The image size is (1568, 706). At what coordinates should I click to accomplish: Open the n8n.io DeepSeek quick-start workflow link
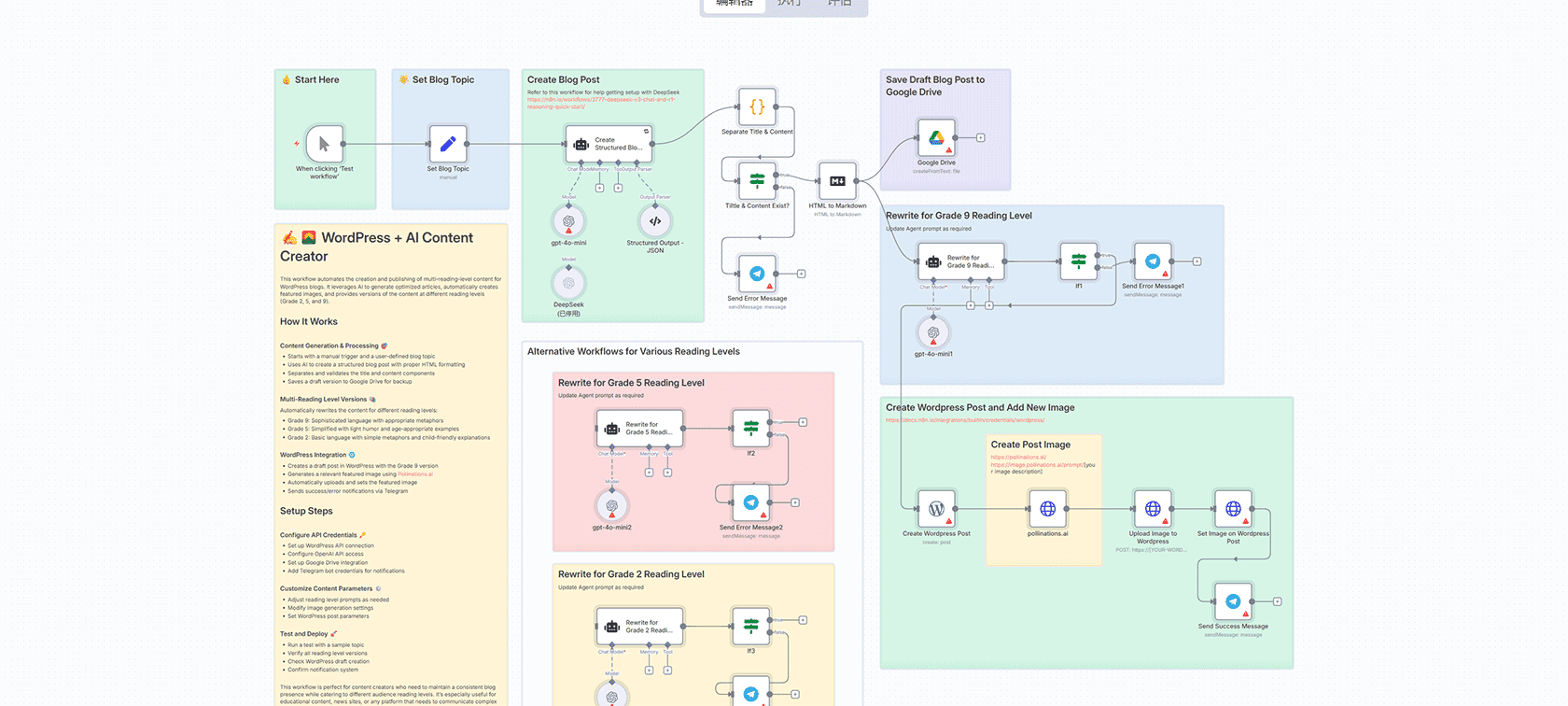coord(600,100)
